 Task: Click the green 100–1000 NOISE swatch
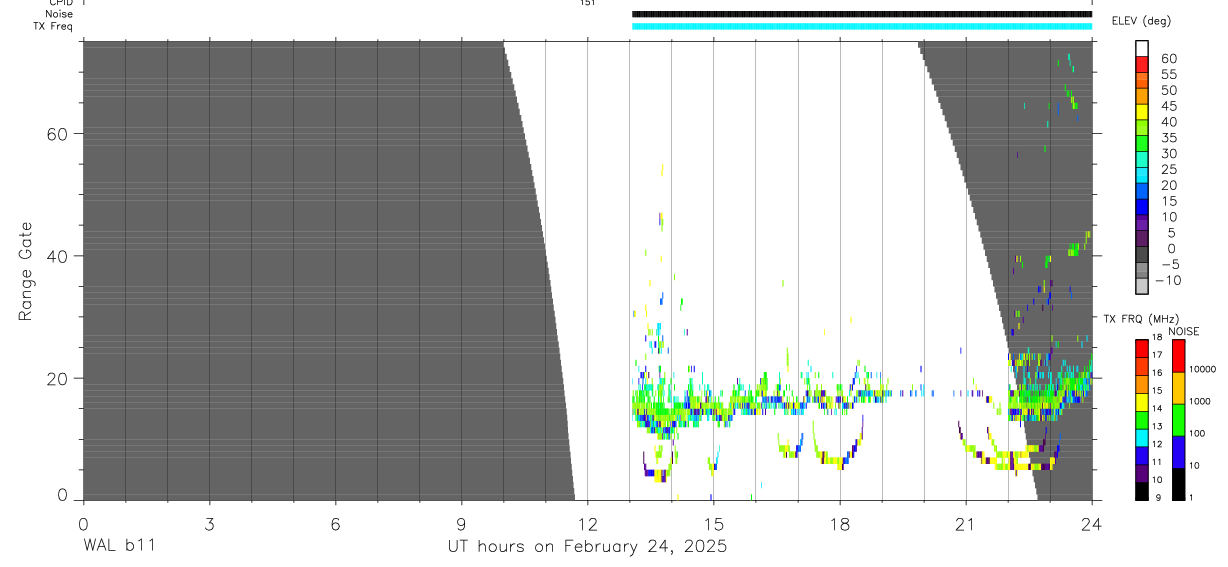click(x=1179, y=420)
